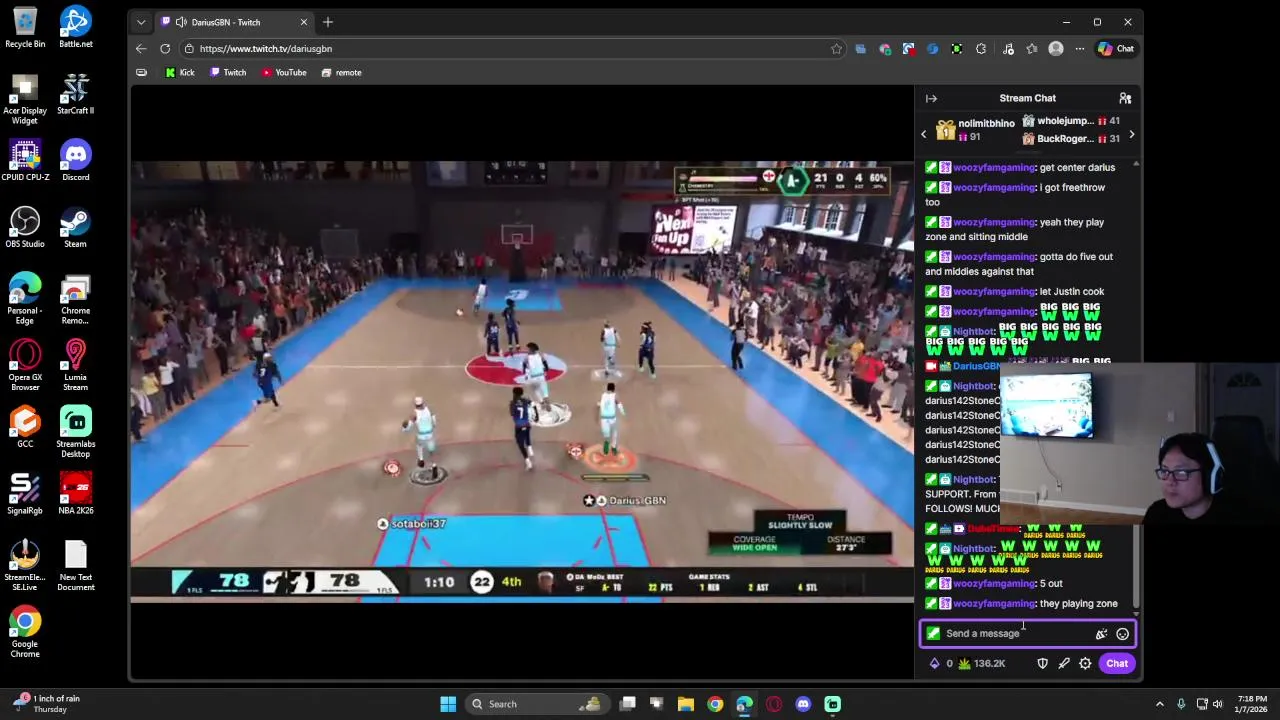Open the chat identity sword badge
The width and height of the screenshot is (1280, 720).
click(x=933, y=633)
